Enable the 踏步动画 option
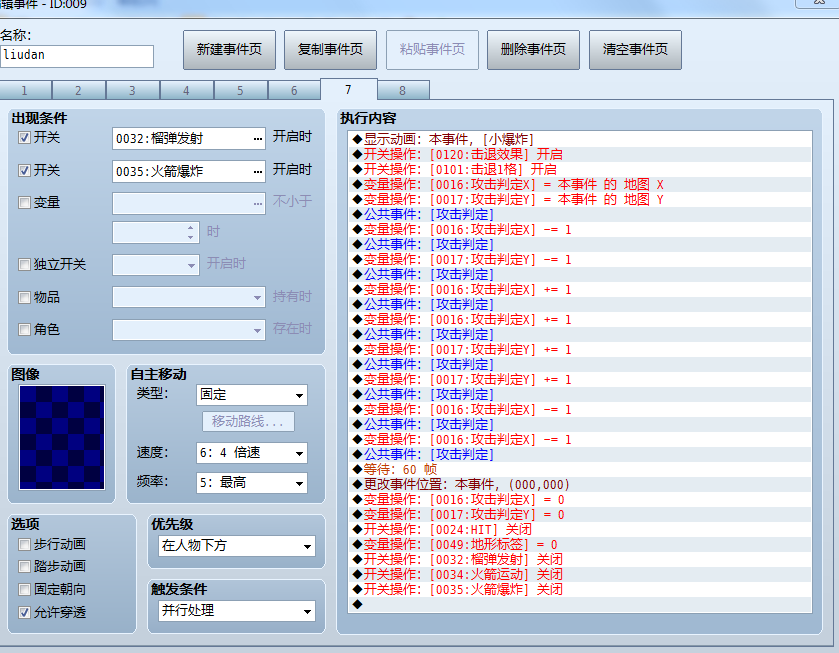The height and width of the screenshot is (653, 839). (24, 566)
